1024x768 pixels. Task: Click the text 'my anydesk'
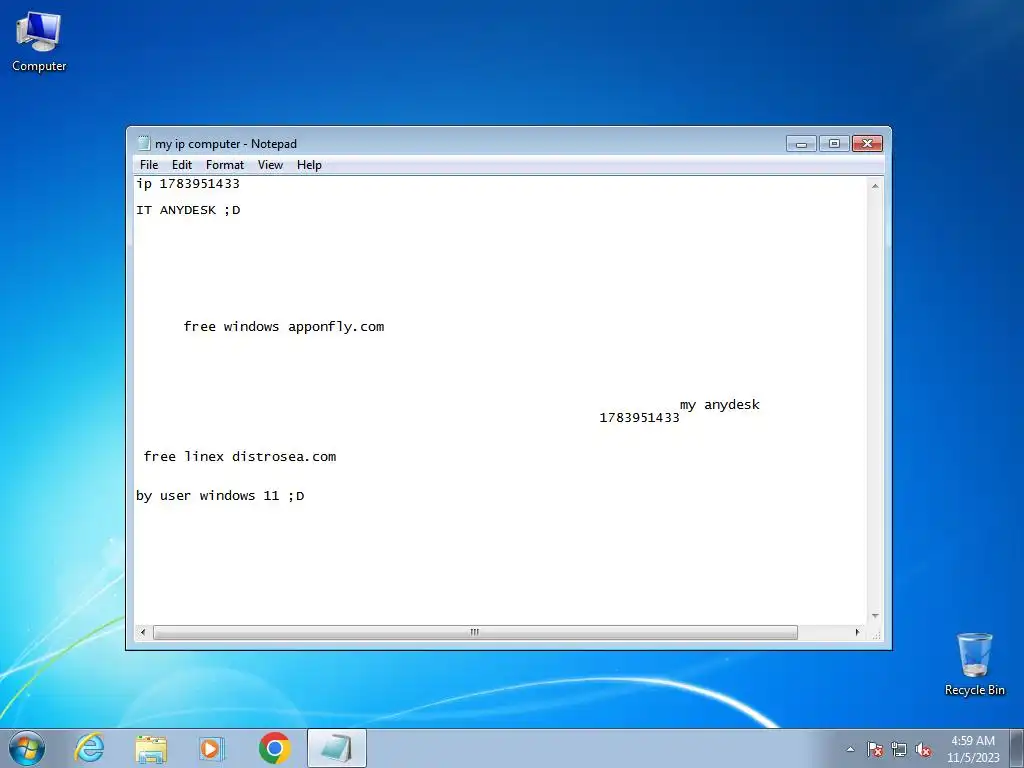720,405
